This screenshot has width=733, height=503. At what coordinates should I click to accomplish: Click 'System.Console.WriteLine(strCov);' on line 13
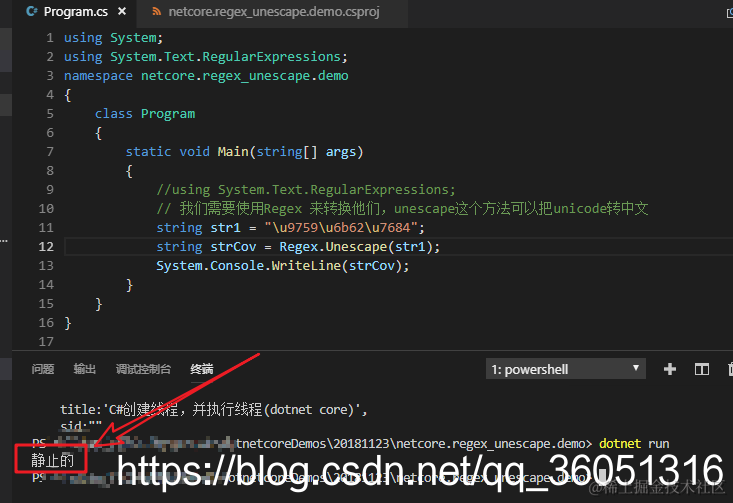282,266
